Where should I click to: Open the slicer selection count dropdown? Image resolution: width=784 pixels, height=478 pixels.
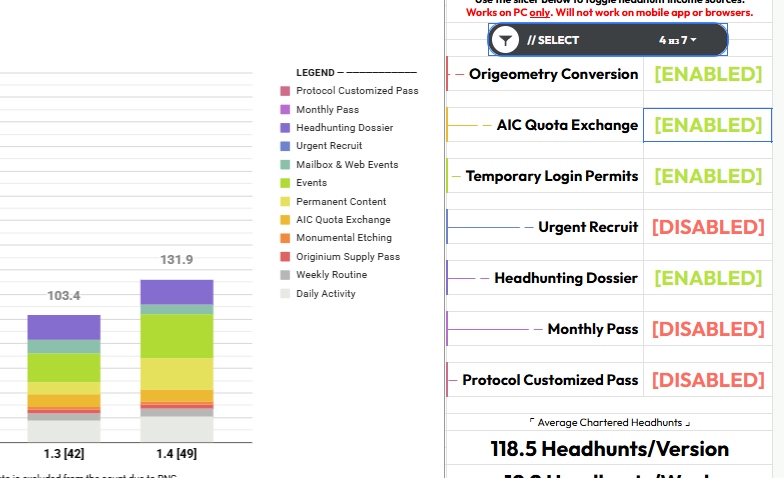coord(678,40)
